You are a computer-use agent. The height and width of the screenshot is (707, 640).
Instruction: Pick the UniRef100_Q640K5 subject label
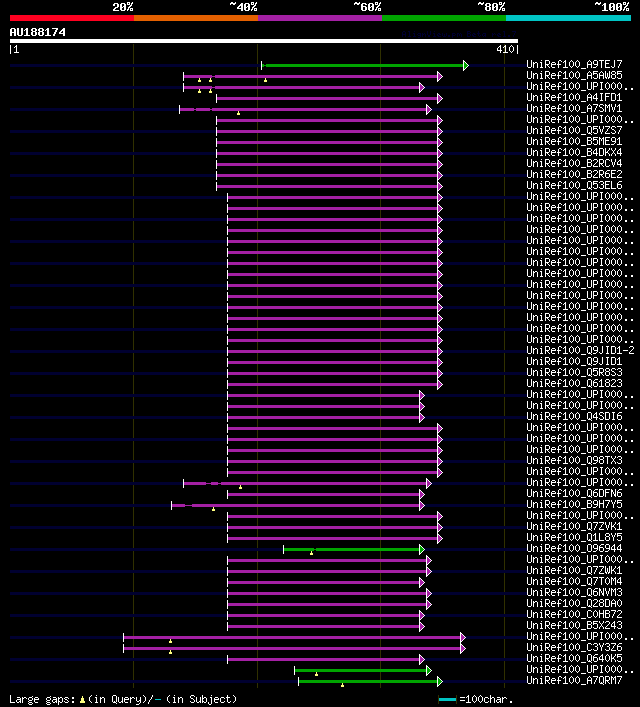574,658
